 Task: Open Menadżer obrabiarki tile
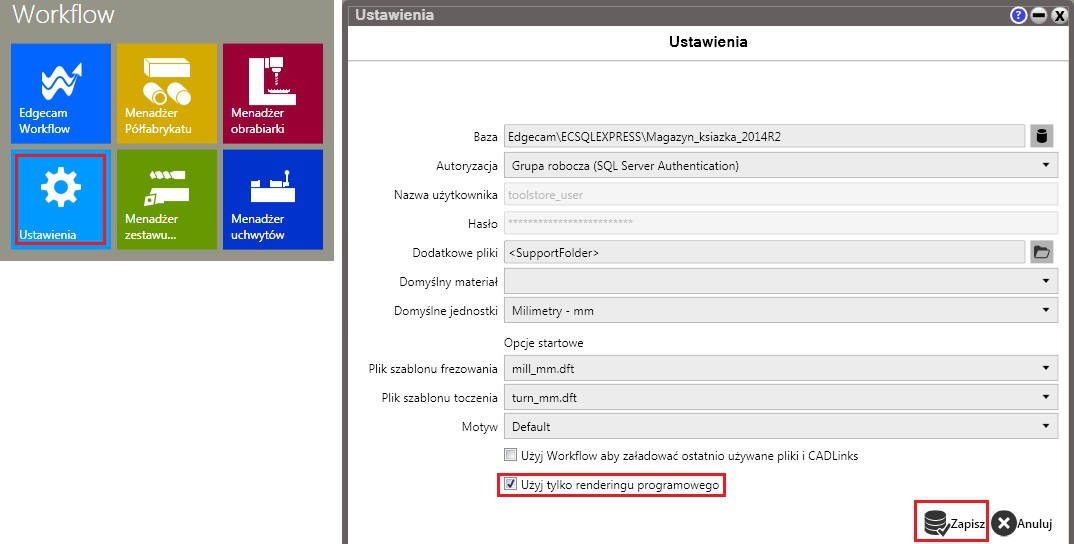tap(273, 93)
